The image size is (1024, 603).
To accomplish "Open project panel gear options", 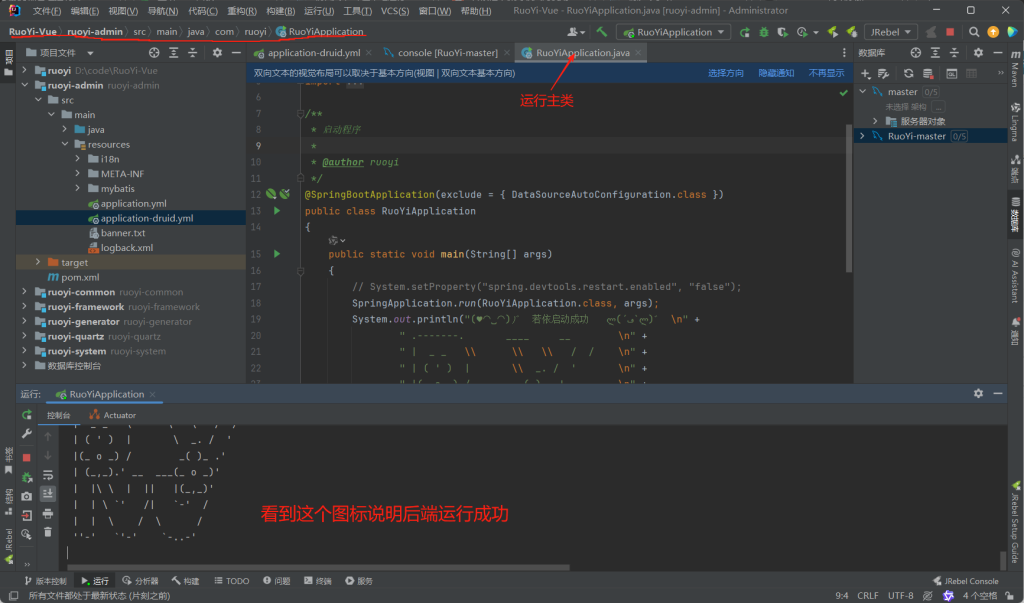I will pos(217,53).
